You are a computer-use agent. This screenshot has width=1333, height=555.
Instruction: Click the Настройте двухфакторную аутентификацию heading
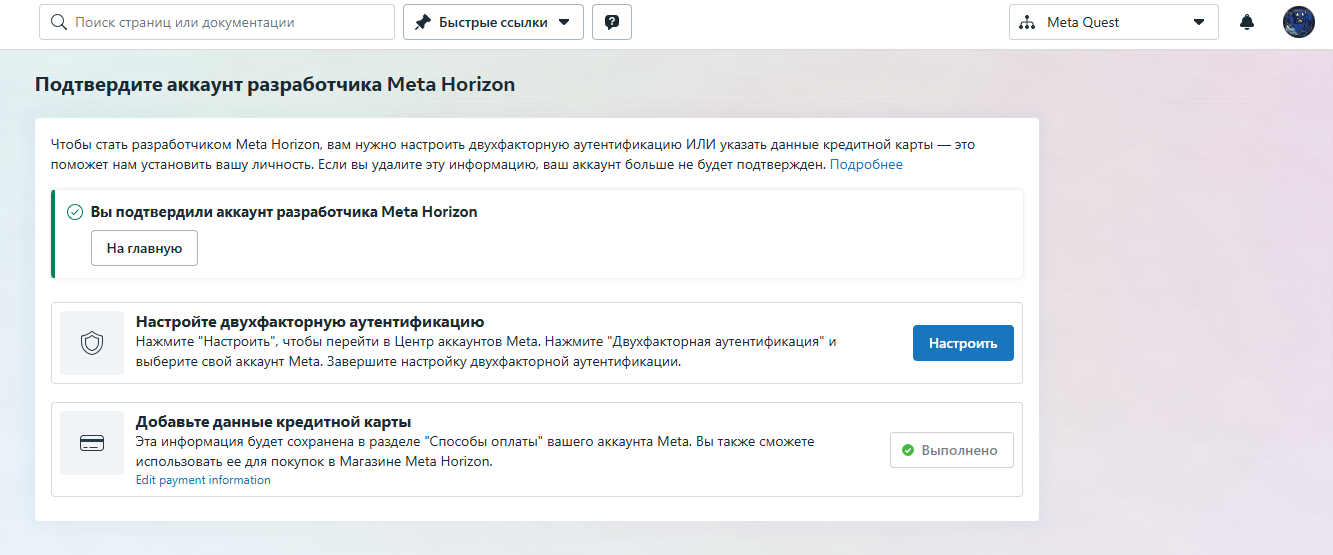[x=310, y=322]
